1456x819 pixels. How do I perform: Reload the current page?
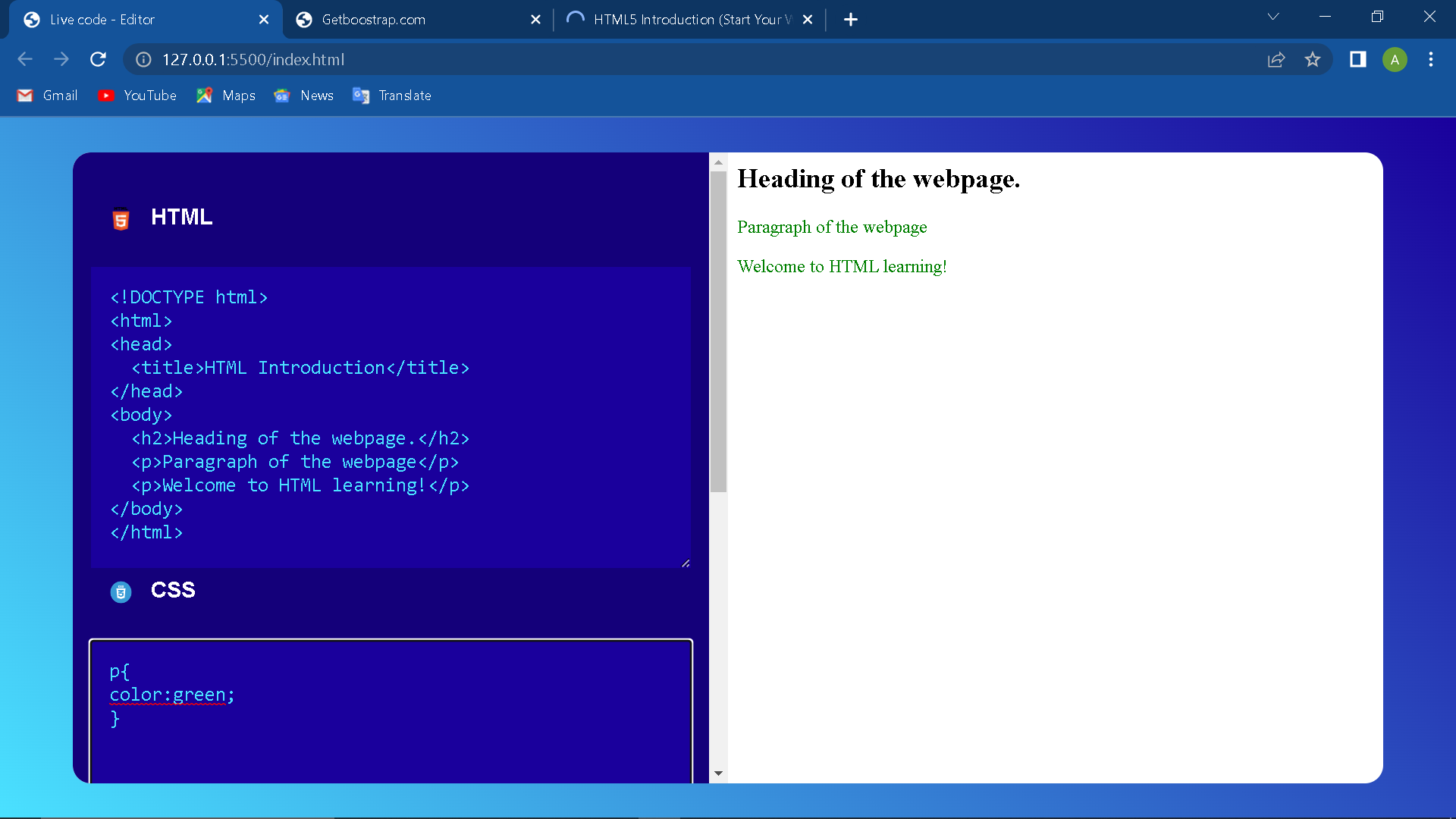pyautogui.click(x=98, y=59)
